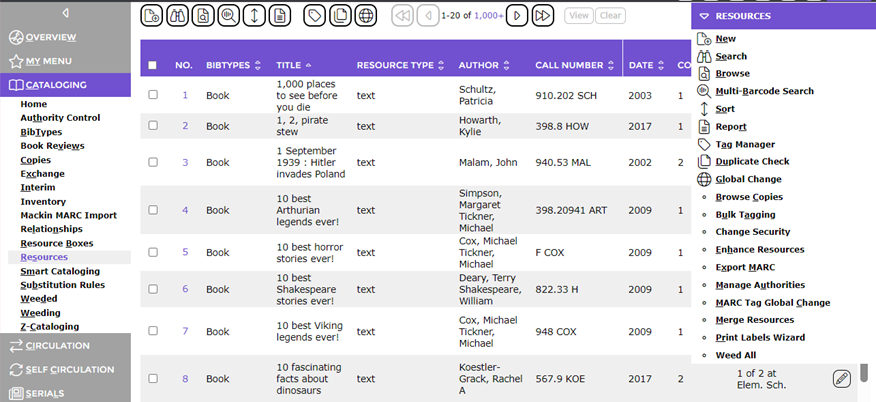The height and width of the screenshot is (402, 876).
Task: Check the box for row 1
Action: coord(153,95)
